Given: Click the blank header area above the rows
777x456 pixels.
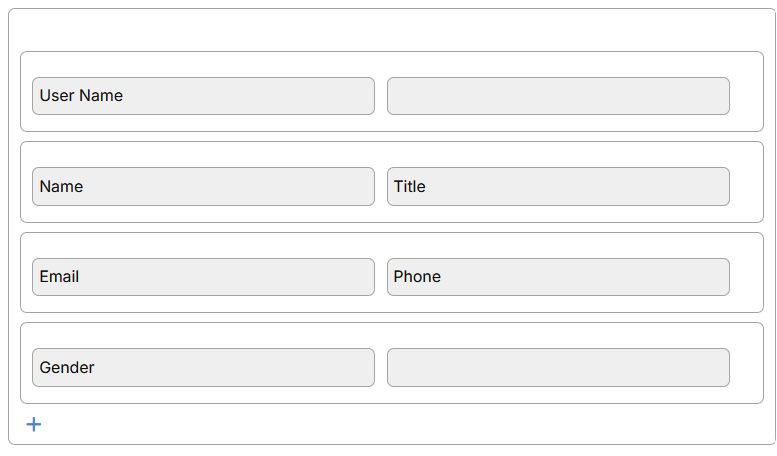Looking at the screenshot, I should 390,30.
